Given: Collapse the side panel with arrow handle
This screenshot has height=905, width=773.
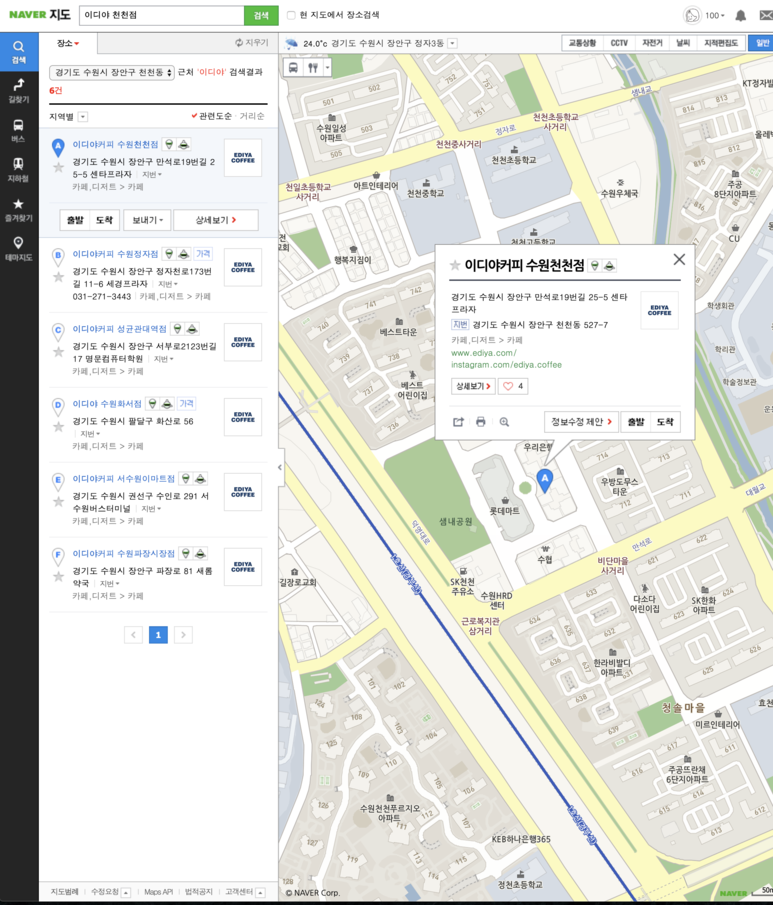Looking at the screenshot, I should click(280, 468).
